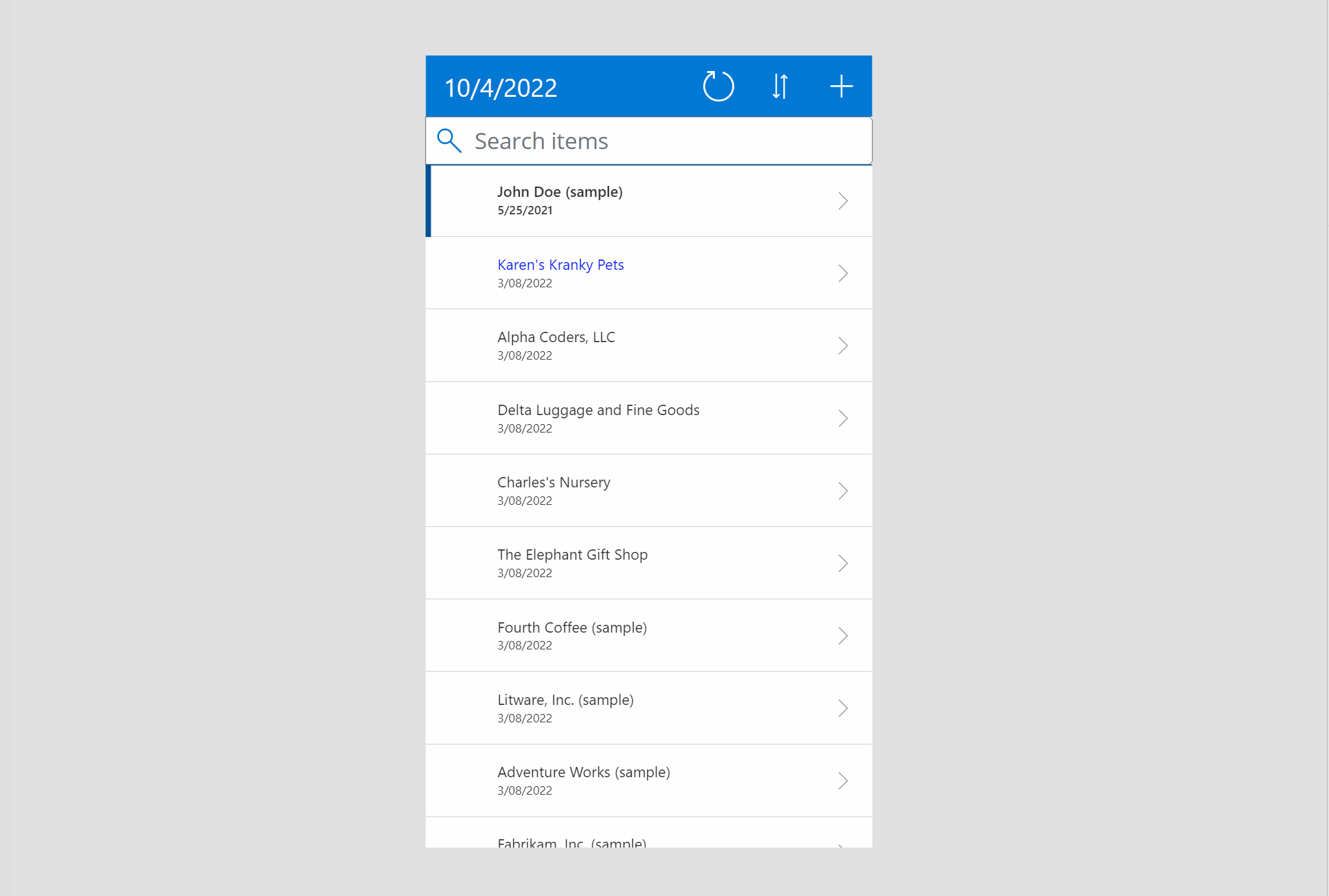
Task: Open Karen's Kranky Pets link
Action: click(560, 264)
